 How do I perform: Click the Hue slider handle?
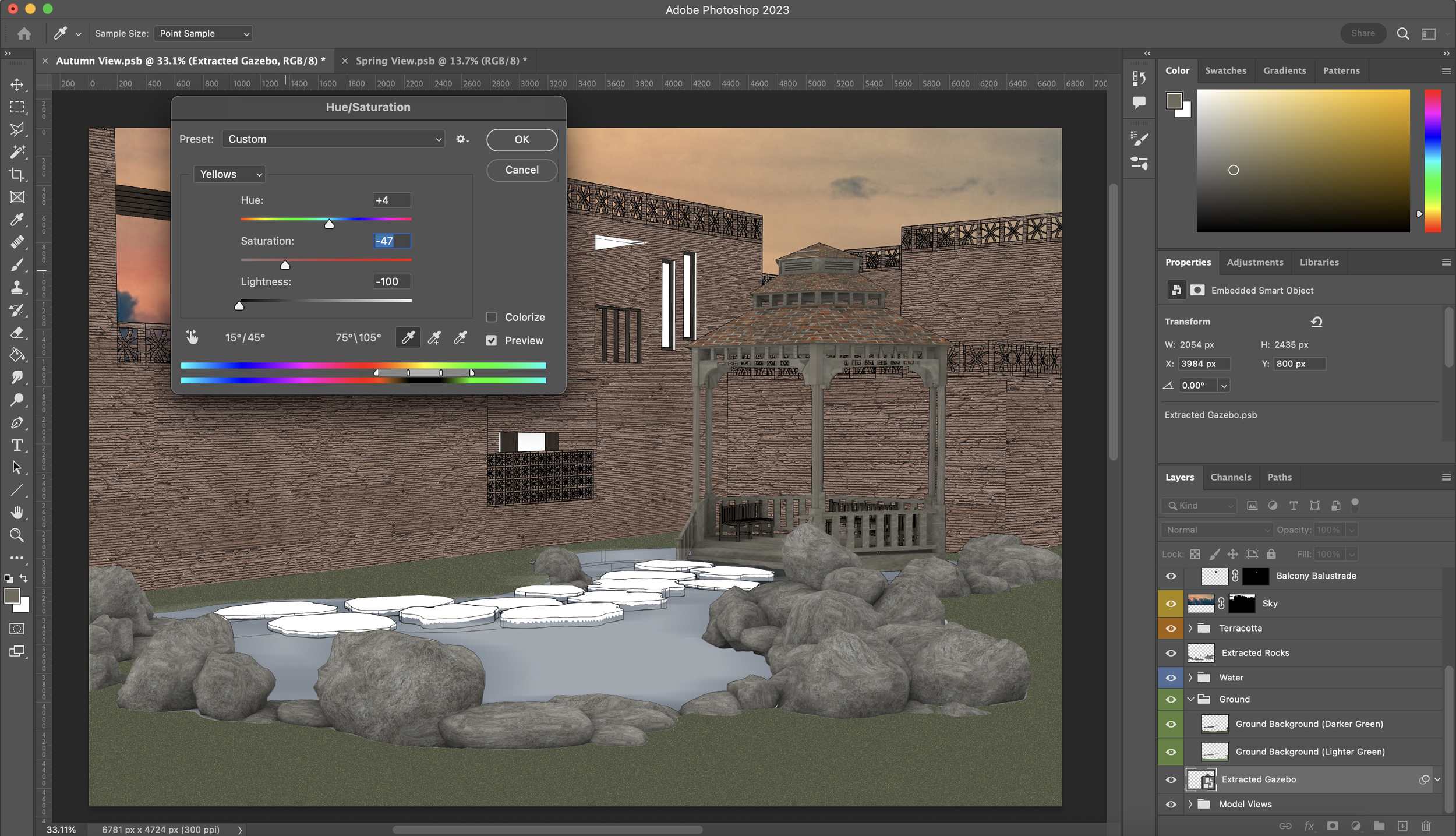pos(329,224)
